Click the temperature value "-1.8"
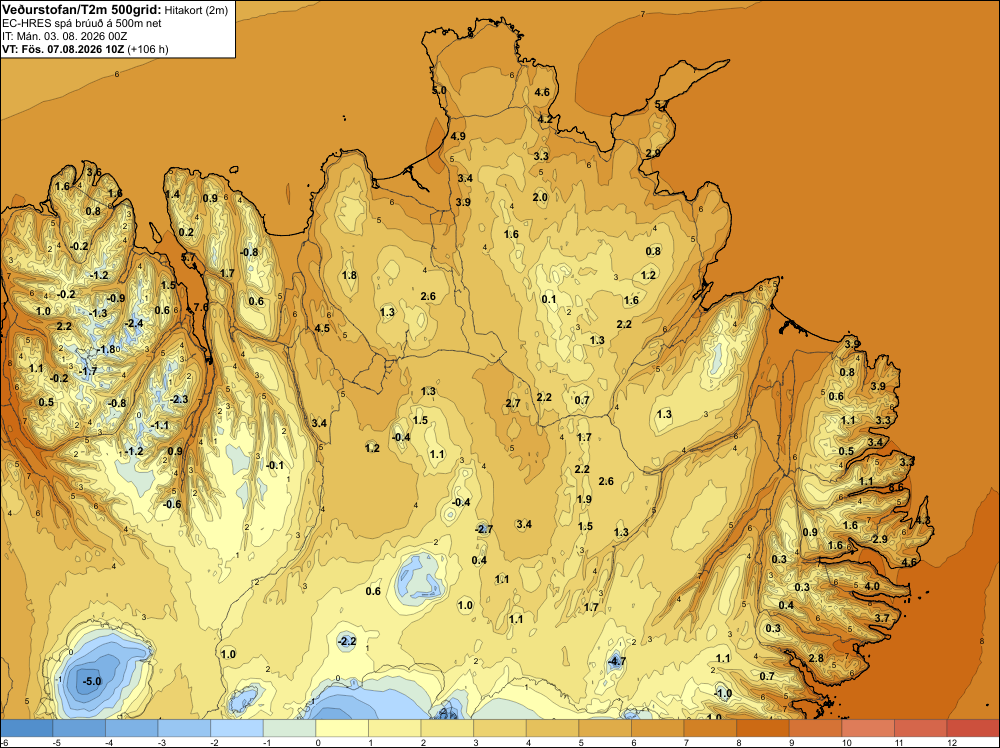Viewport: 1000px width, 748px height. pyautogui.click(x=106, y=349)
